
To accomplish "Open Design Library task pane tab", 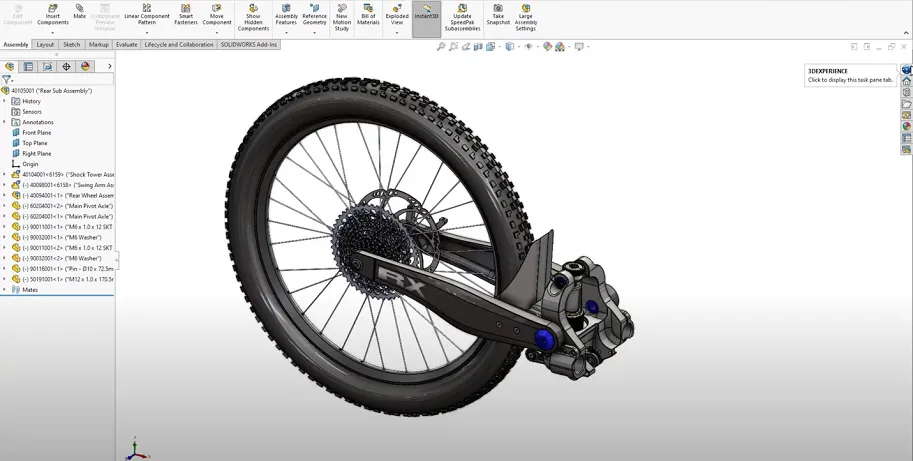I will [x=907, y=93].
